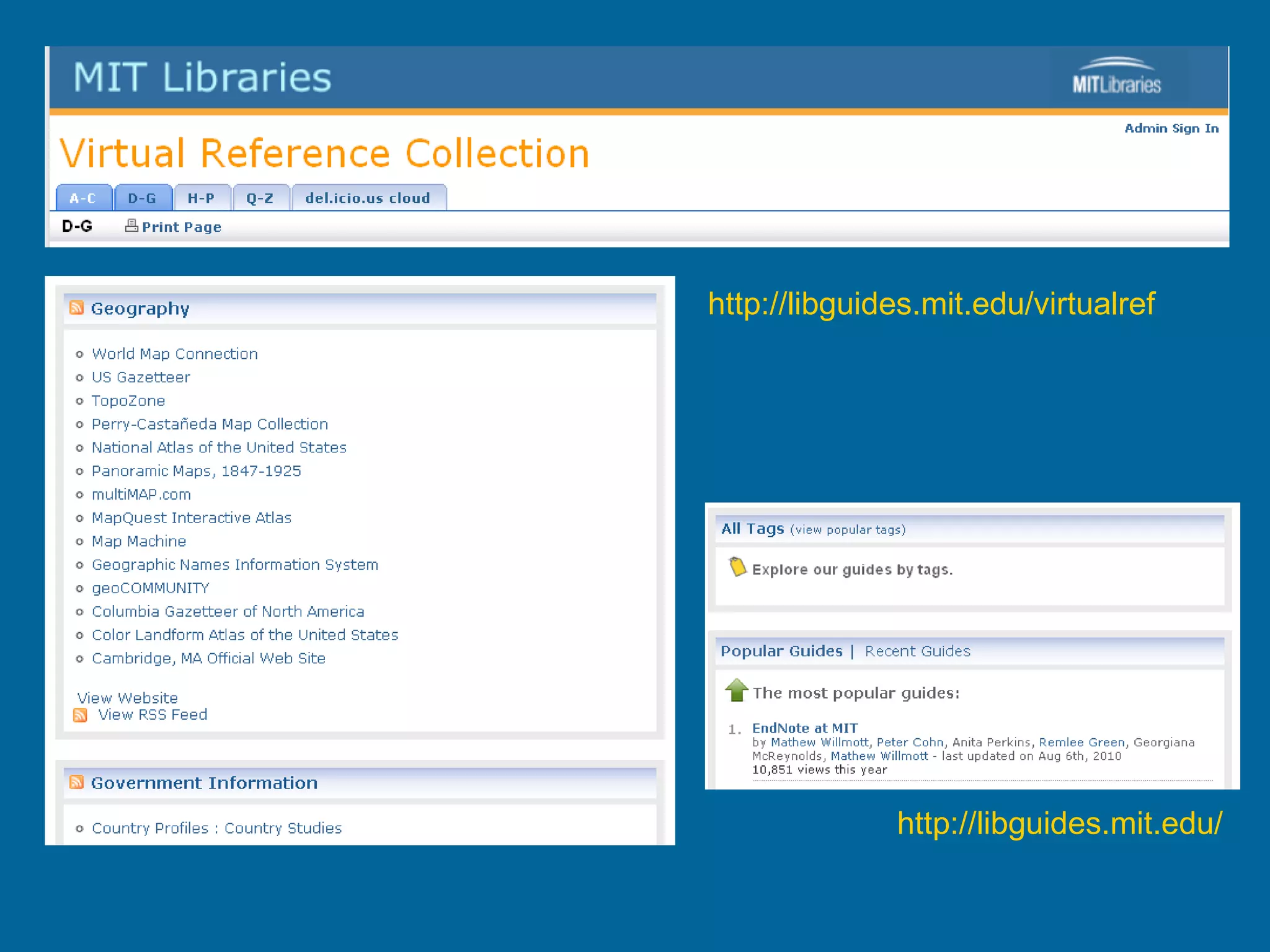Click the Geography RSS feed icon
Screen dimensions: 1270x952
pyautogui.click(x=76, y=307)
